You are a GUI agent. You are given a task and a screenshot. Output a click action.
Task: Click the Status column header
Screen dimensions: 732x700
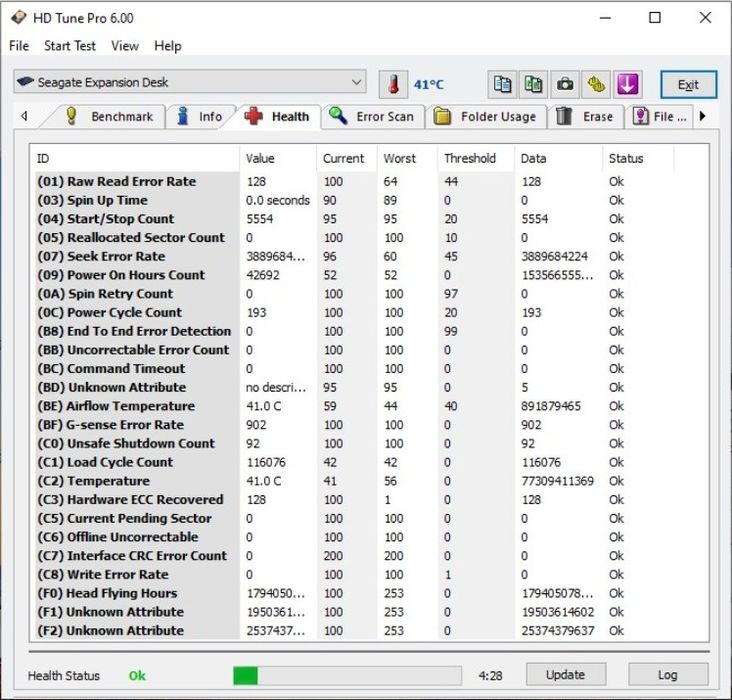[x=638, y=158]
